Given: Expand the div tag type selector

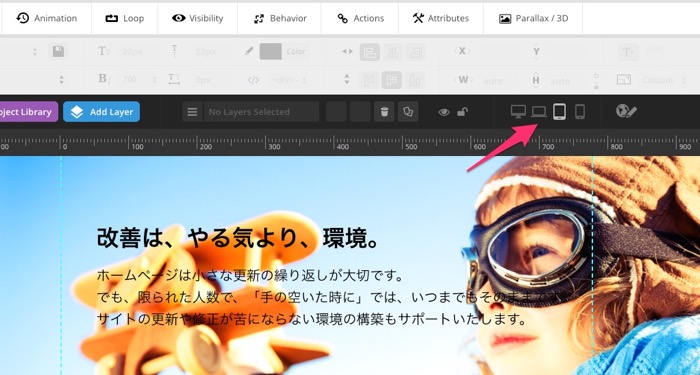Looking at the screenshot, I should [289, 80].
